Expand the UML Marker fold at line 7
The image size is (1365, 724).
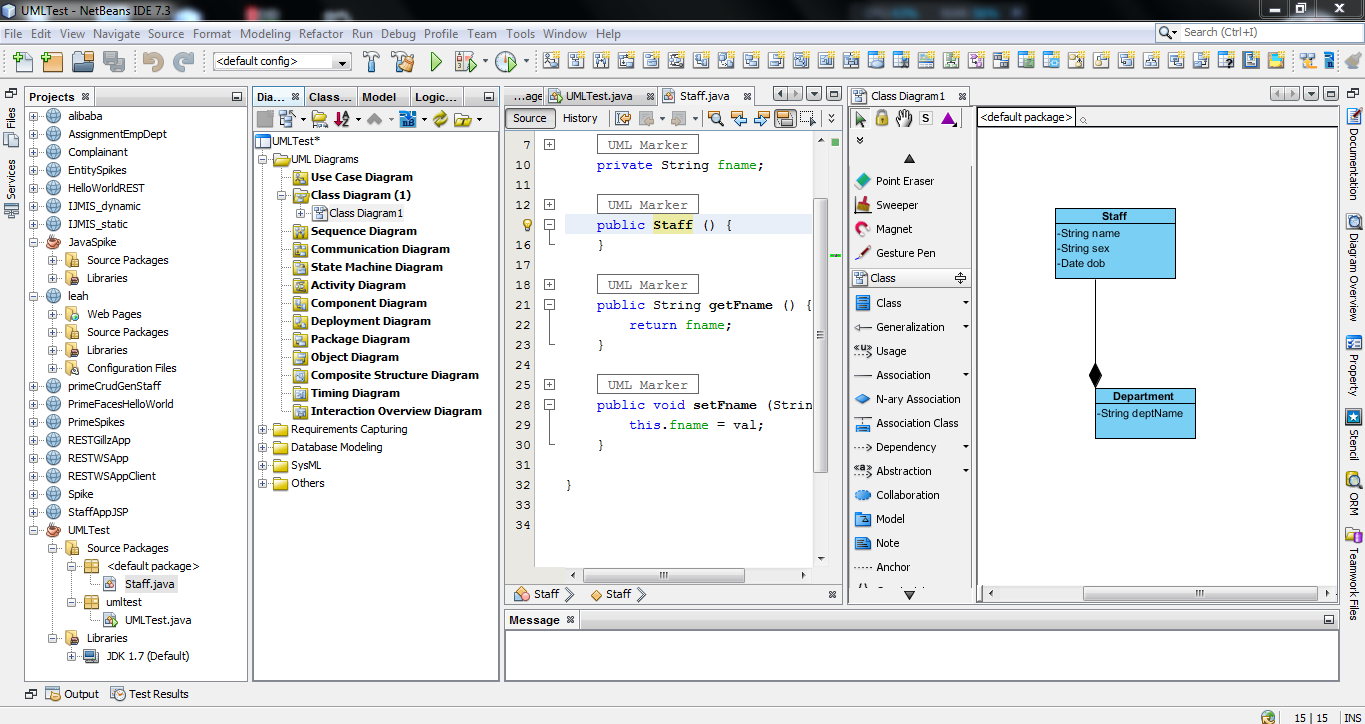pos(549,145)
